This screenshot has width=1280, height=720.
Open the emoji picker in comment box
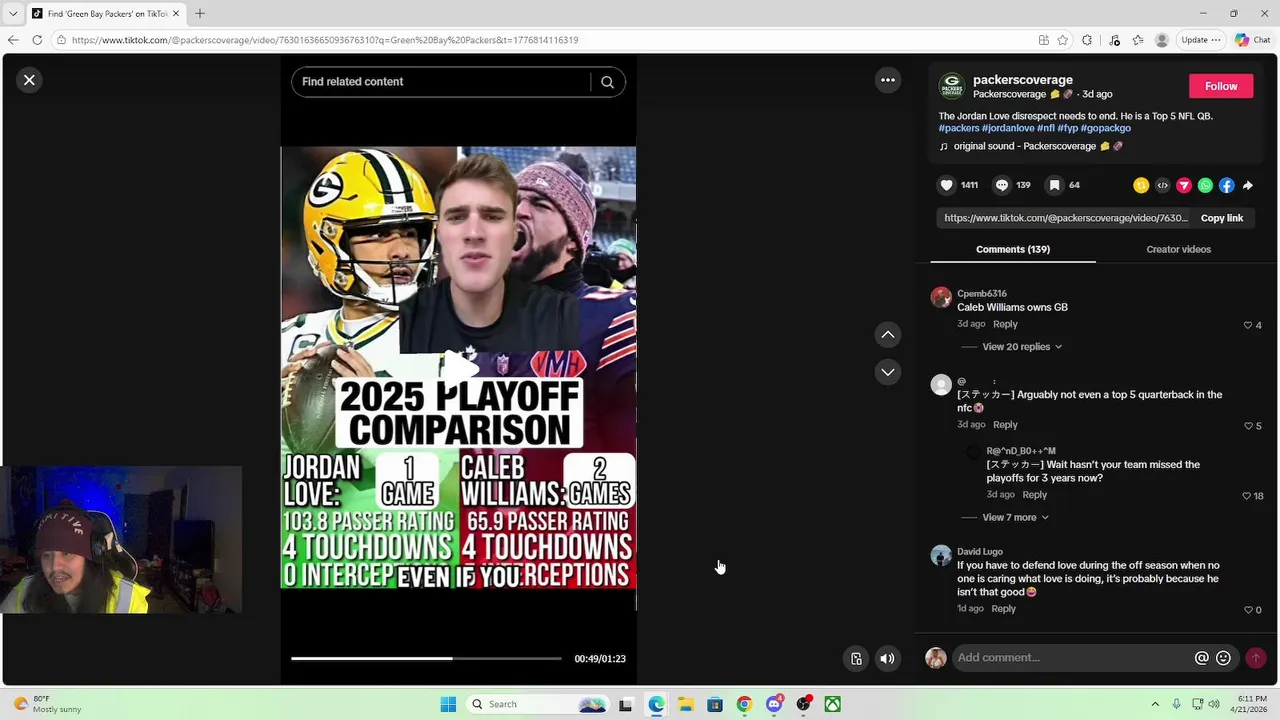[x=1223, y=658]
